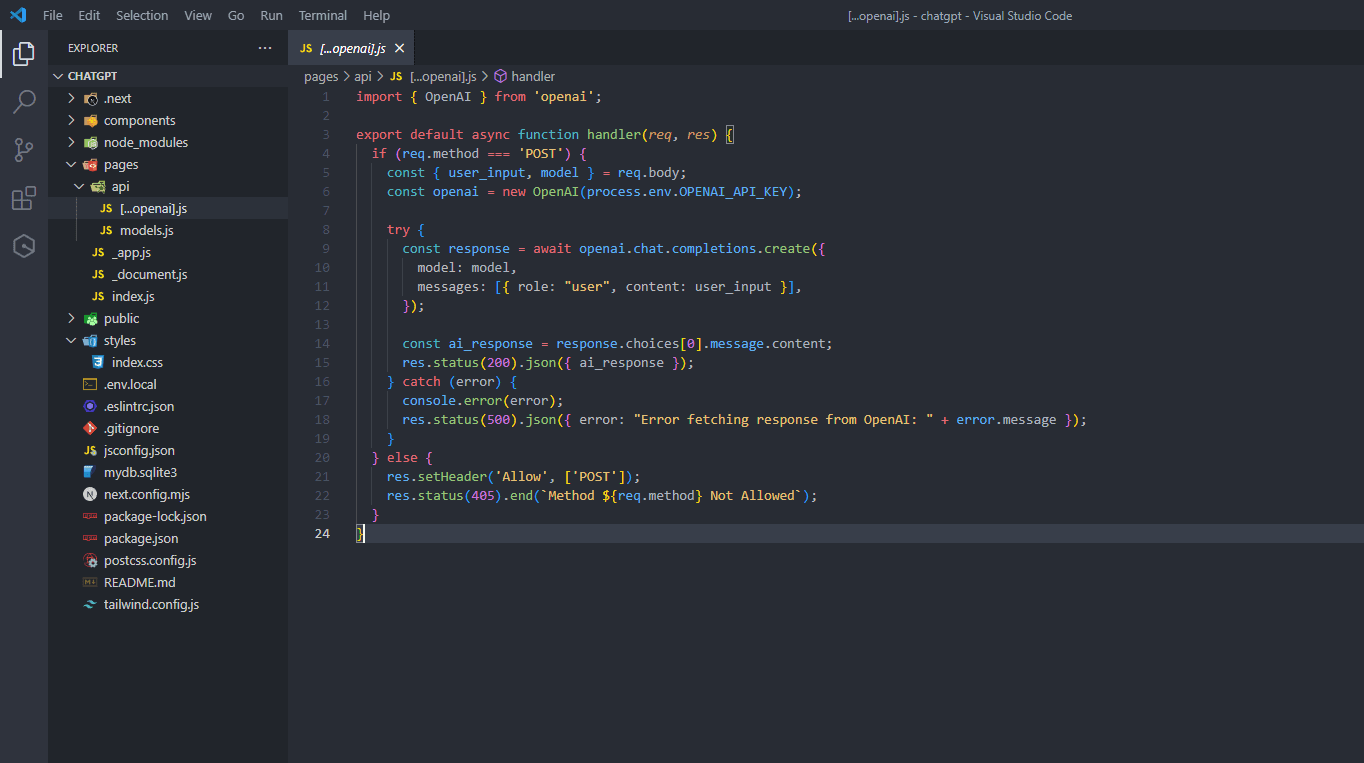Click 'OPENAI_API_KEY' text on line 6
This screenshot has height=763, width=1364.
(732, 191)
